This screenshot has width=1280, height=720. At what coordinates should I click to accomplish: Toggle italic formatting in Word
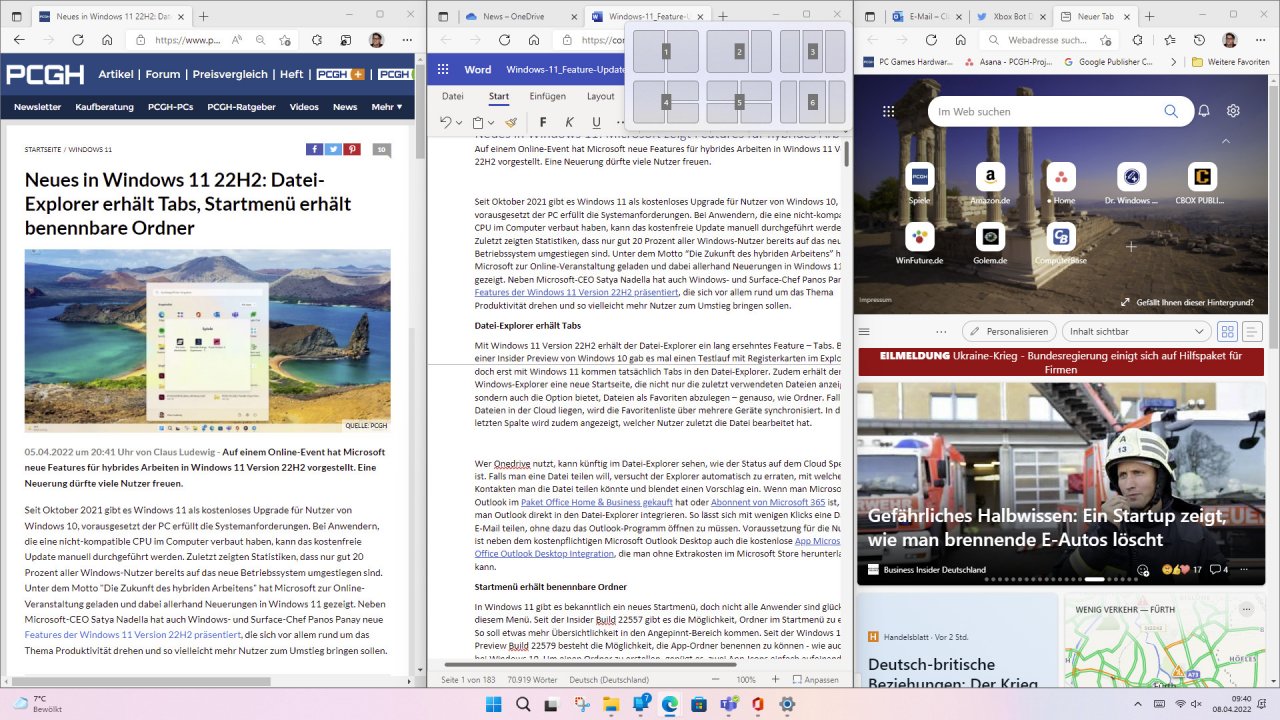[x=569, y=122]
